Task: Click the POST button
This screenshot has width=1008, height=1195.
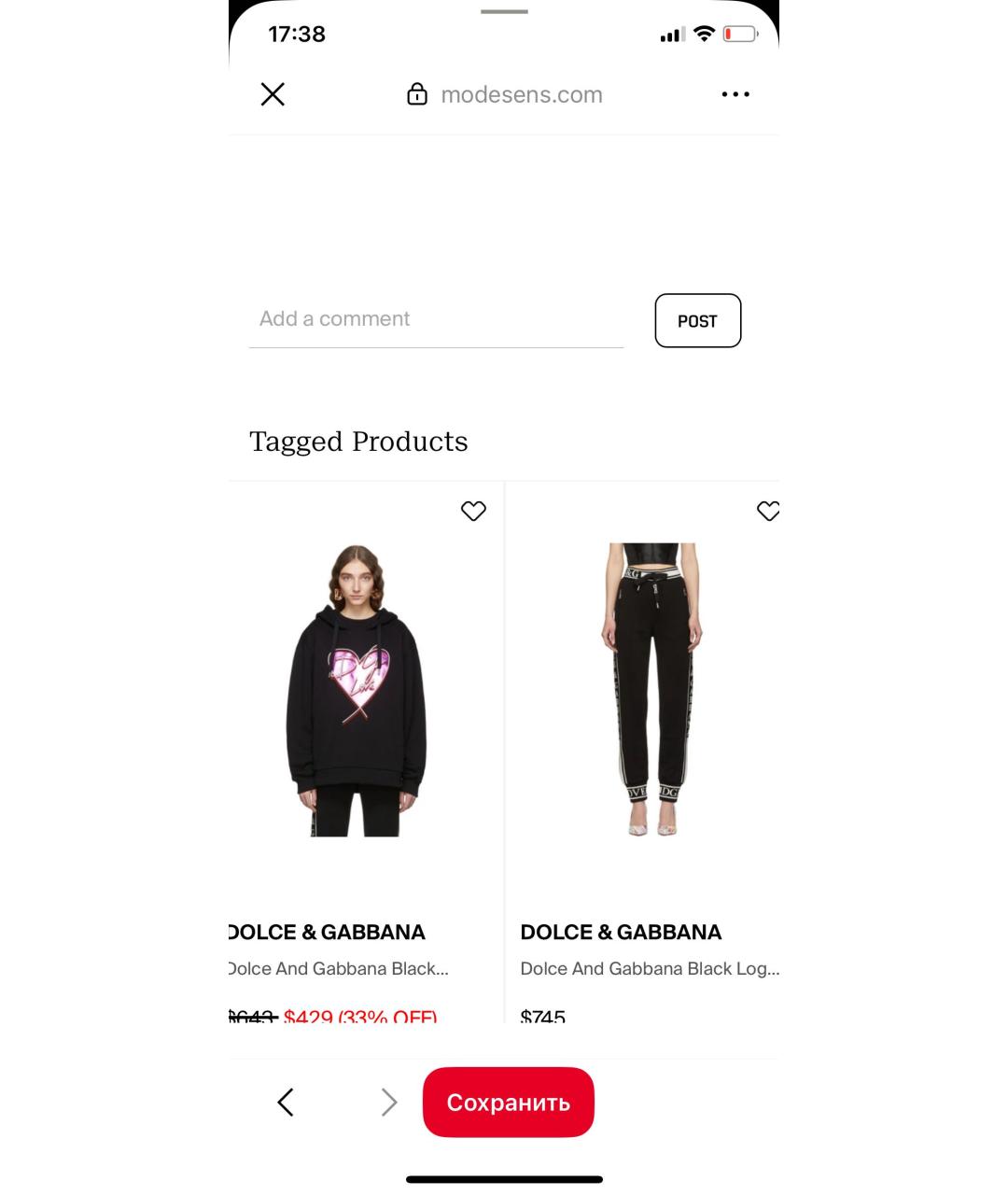Action: (698, 320)
